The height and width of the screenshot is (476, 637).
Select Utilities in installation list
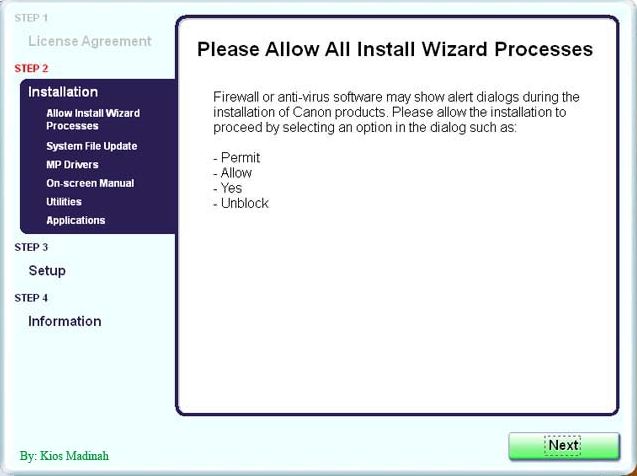click(64, 201)
